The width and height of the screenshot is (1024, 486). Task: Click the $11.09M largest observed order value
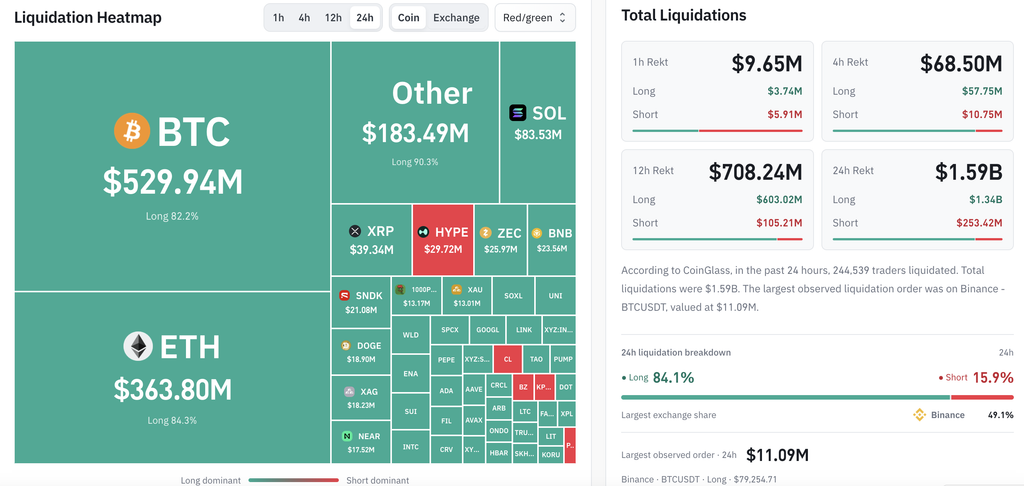coord(777,455)
